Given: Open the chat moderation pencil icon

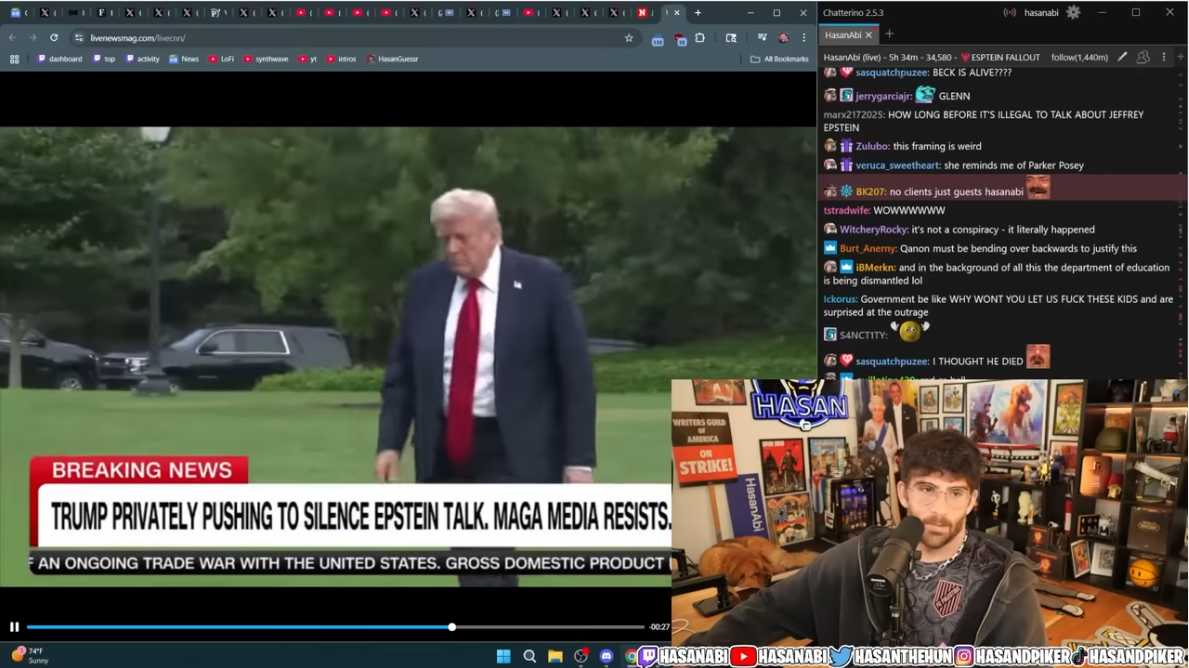Looking at the screenshot, I should click(1122, 57).
